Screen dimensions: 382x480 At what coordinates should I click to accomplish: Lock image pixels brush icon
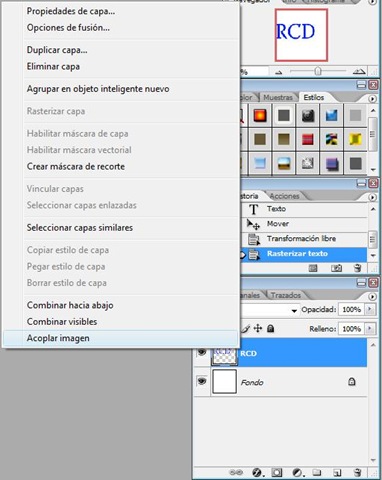pyautogui.click(x=246, y=329)
